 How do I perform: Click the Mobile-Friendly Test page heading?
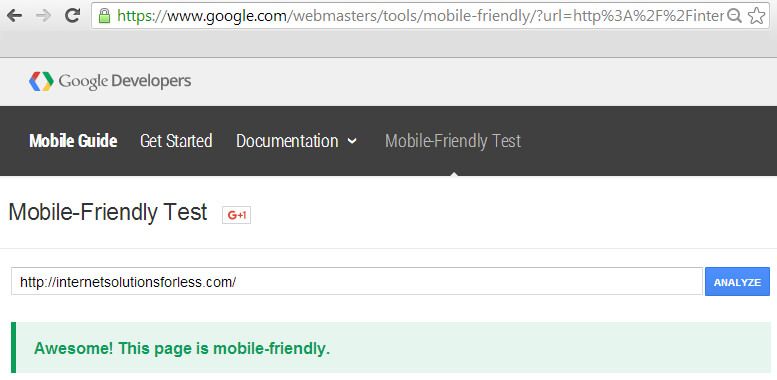click(108, 213)
